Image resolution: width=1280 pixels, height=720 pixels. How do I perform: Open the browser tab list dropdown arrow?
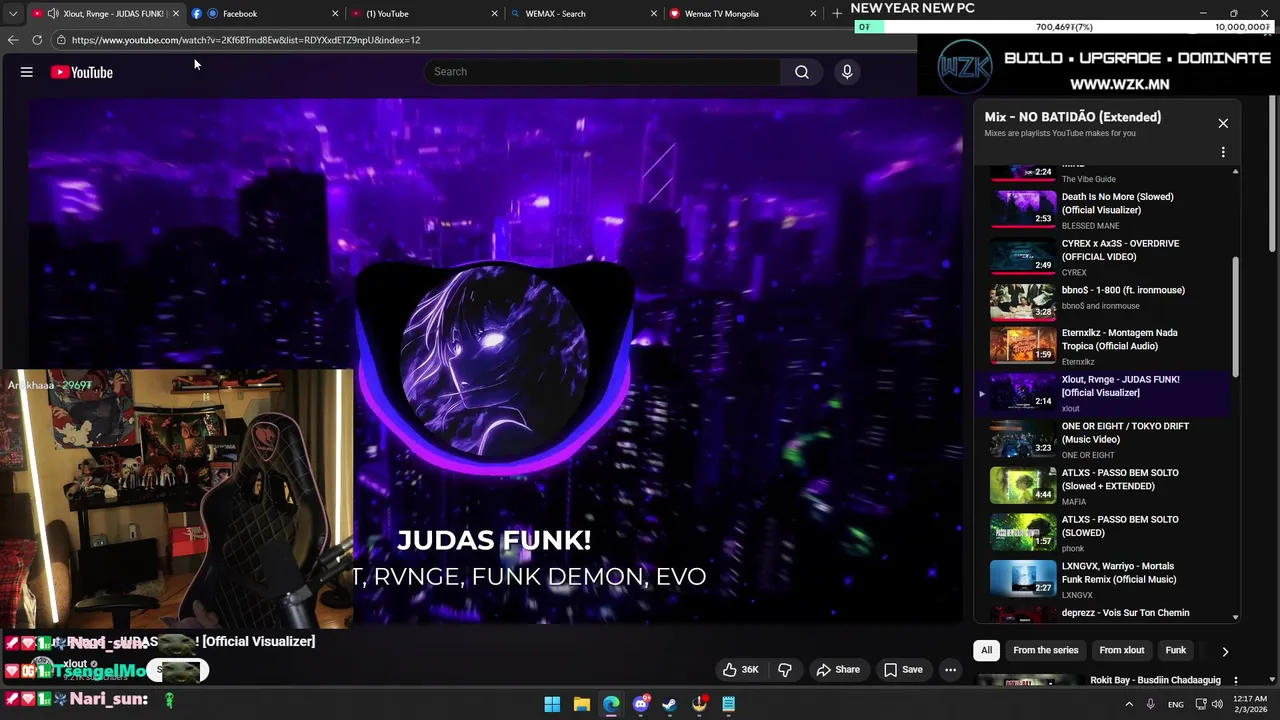coord(12,14)
